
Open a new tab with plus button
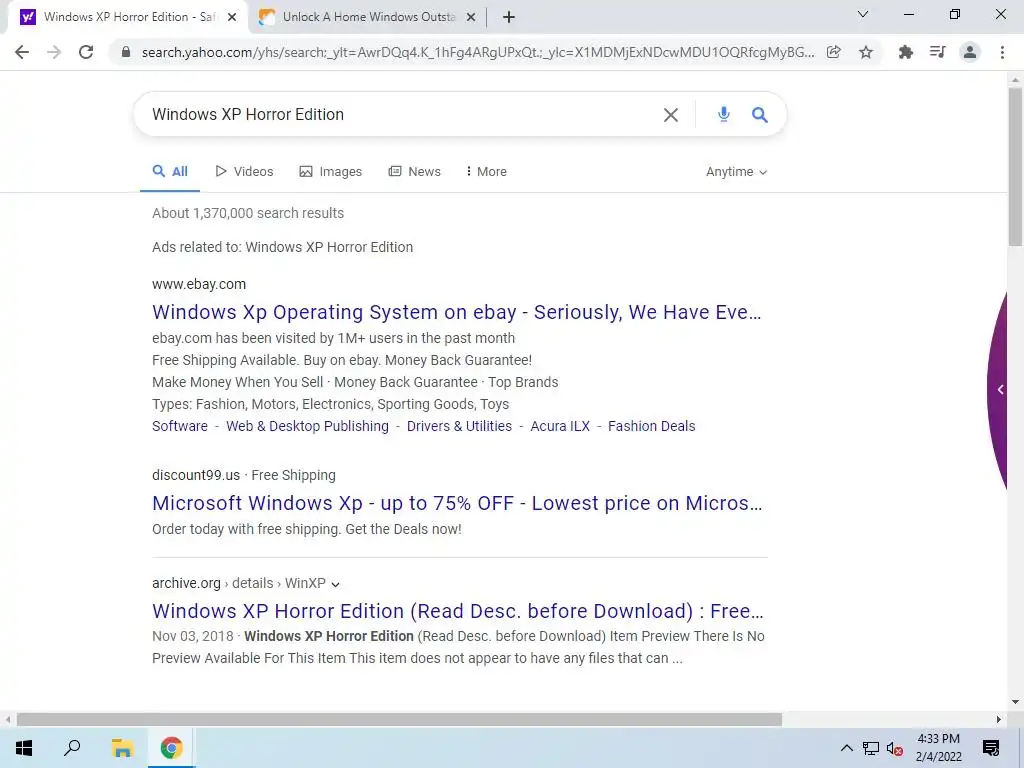pyautogui.click(x=509, y=17)
